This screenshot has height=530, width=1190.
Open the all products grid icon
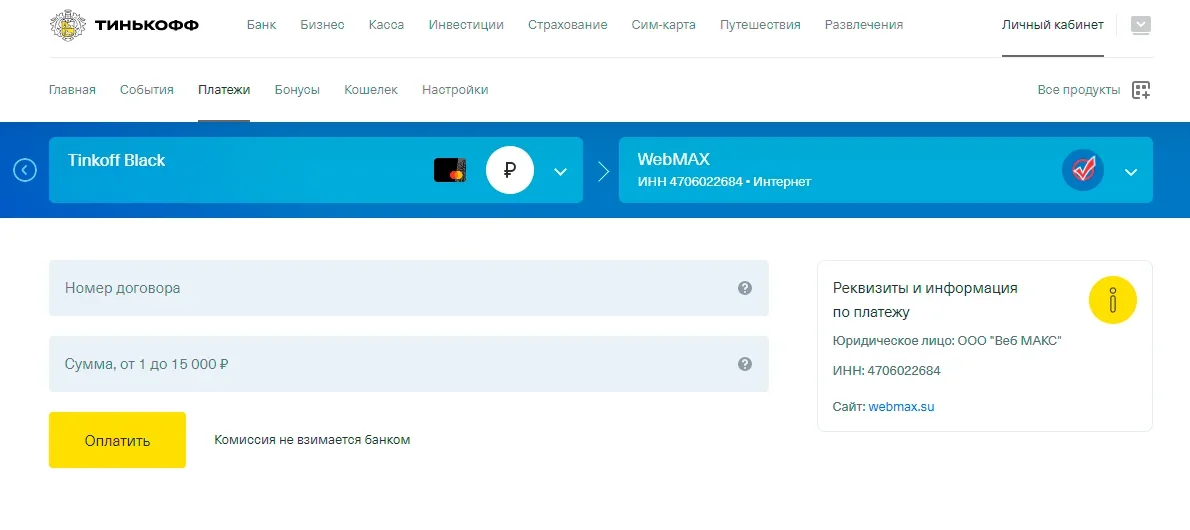coord(1141,90)
